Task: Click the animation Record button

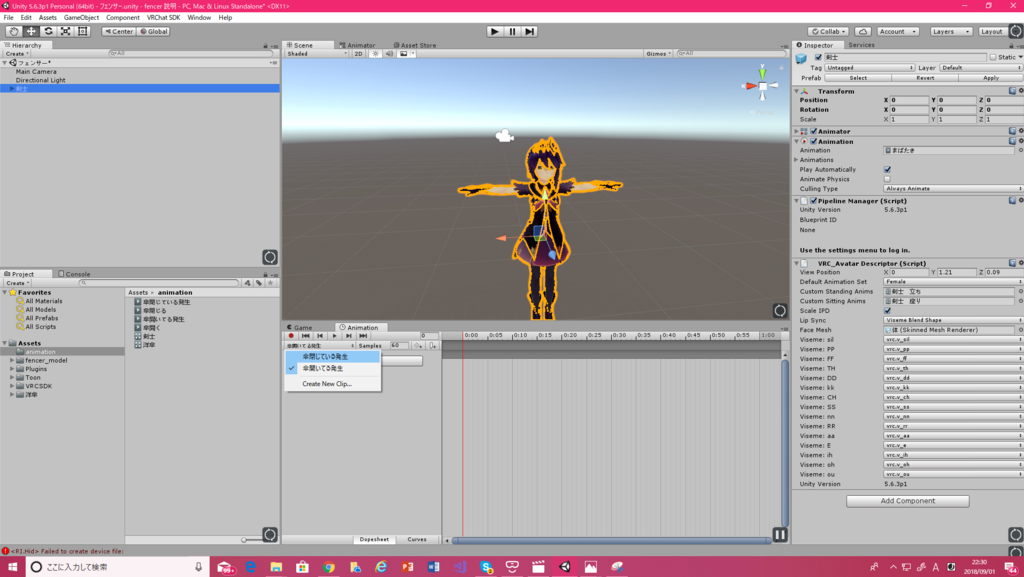Action: pos(291,335)
